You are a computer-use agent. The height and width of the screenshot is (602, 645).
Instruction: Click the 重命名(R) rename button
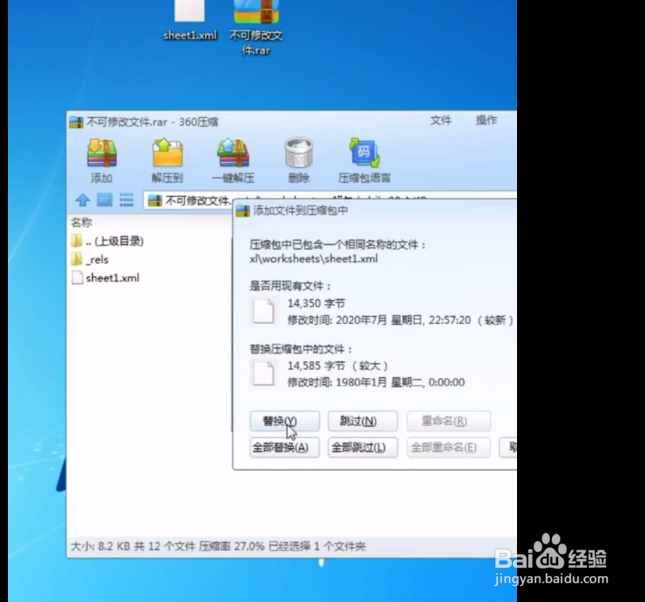(448, 421)
